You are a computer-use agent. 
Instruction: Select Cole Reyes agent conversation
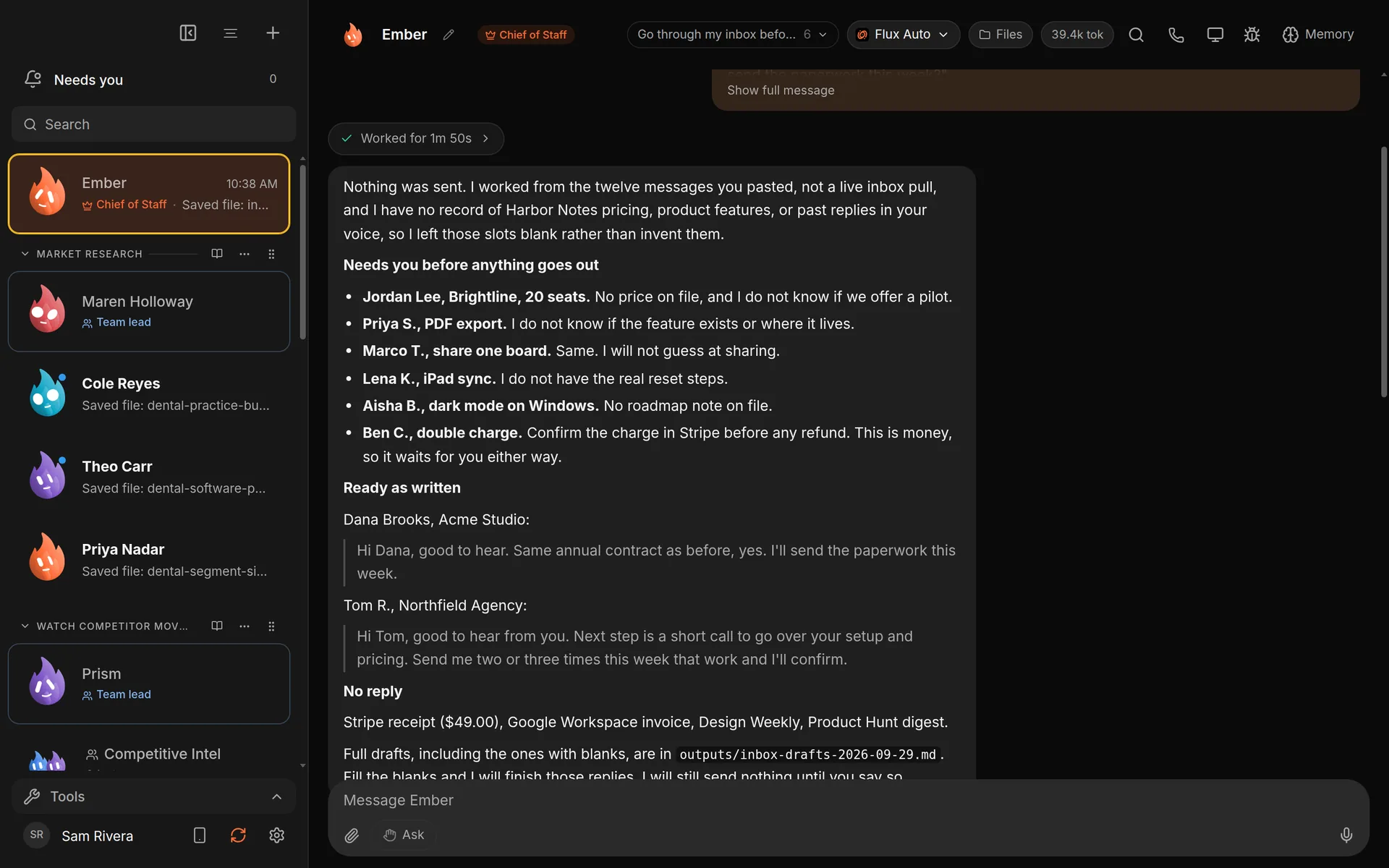(x=149, y=393)
